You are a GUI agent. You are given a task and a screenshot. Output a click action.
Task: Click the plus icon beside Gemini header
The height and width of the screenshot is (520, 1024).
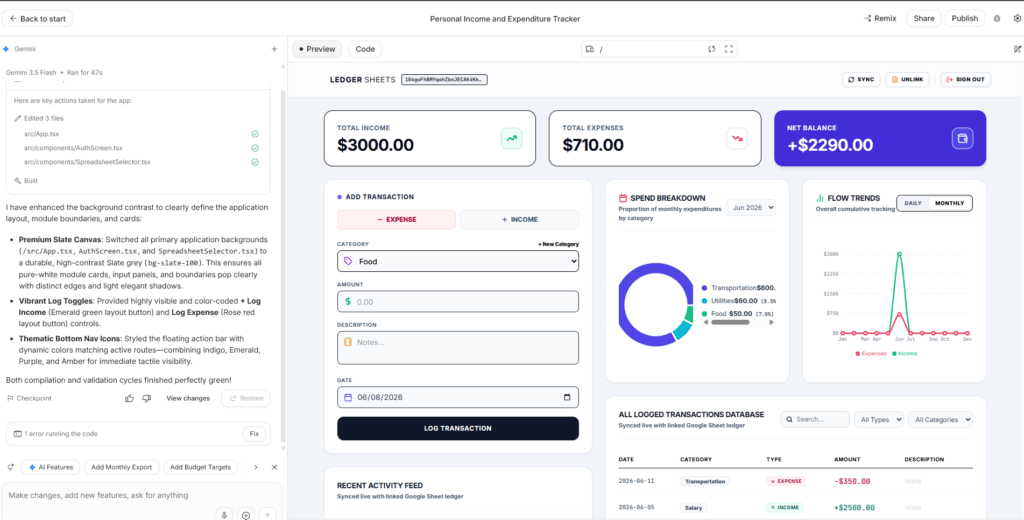click(x=274, y=49)
